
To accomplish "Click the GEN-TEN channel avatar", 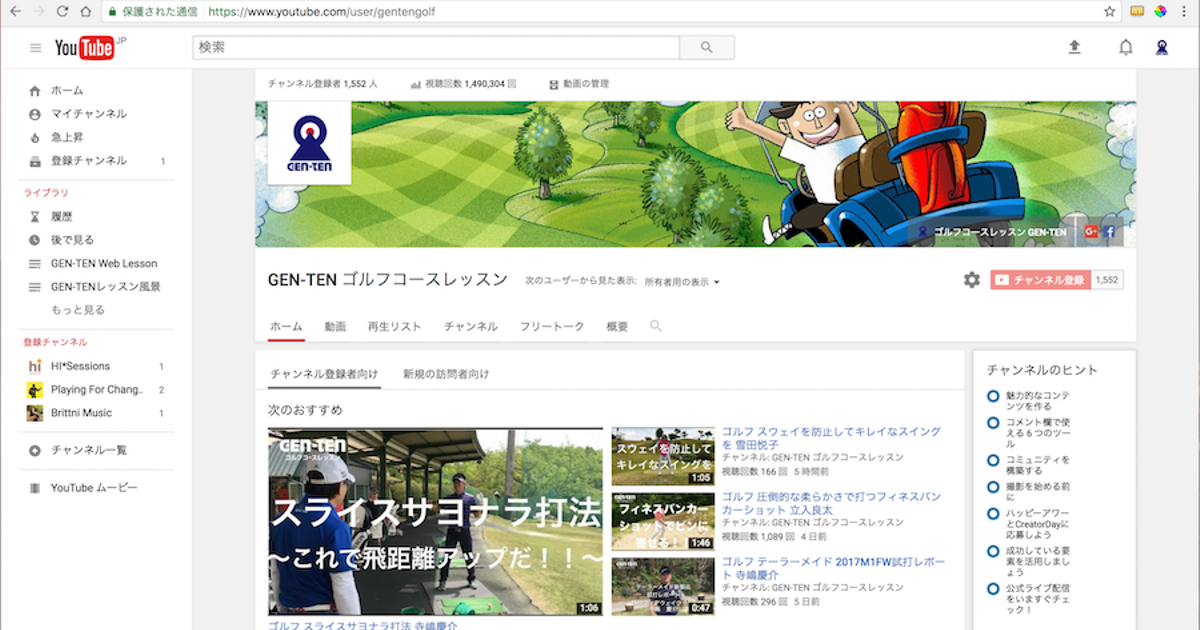I will [309, 142].
